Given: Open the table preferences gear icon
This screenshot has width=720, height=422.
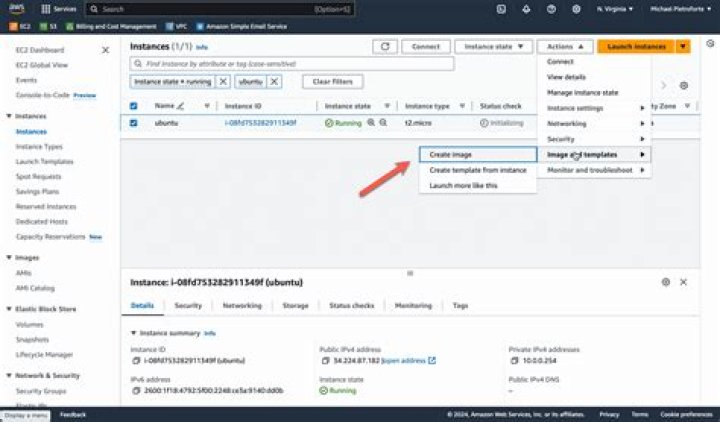Looking at the screenshot, I should pyautogui.click(x=683, y=86).
